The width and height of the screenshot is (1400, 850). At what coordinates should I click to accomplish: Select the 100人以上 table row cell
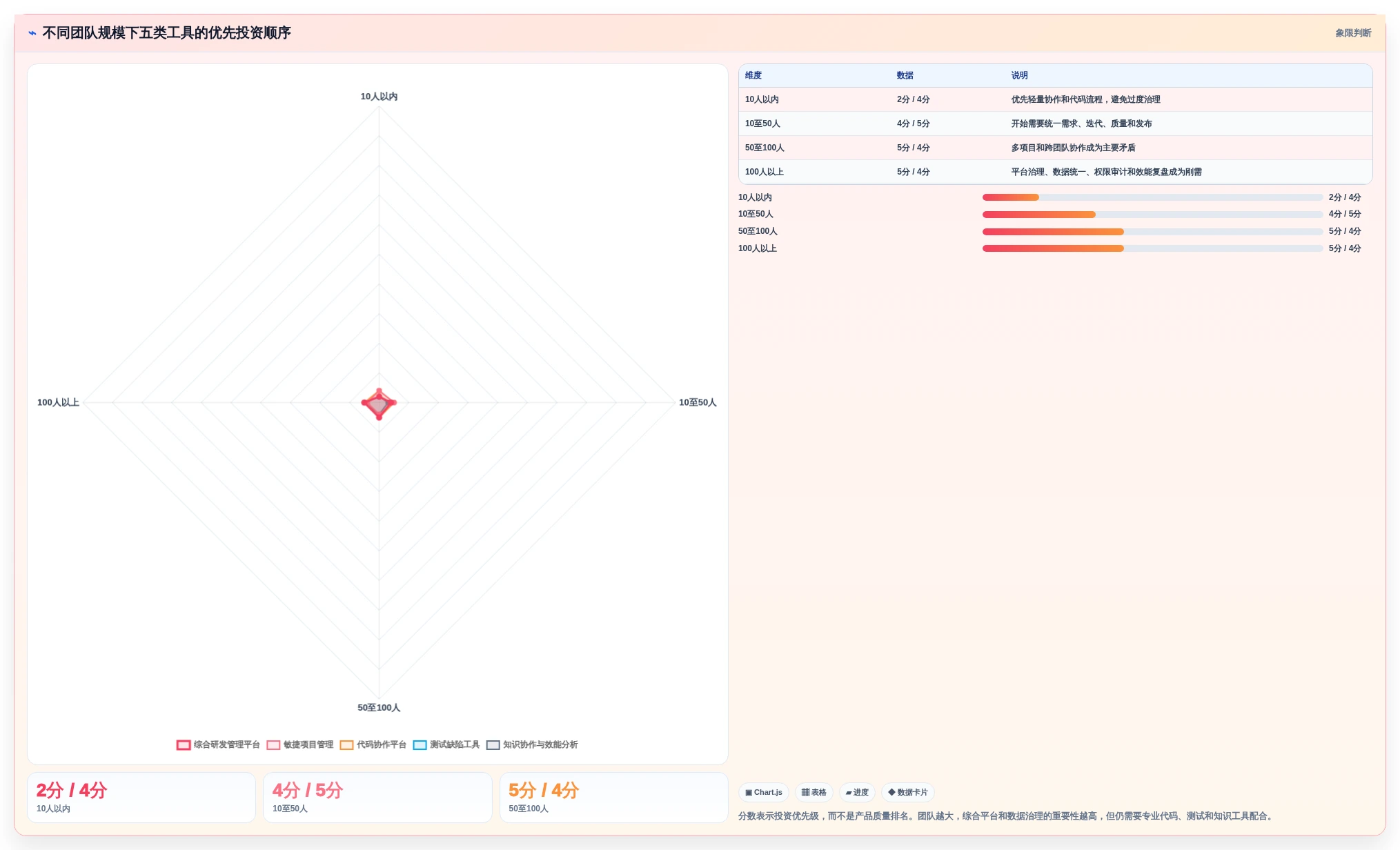point(815,172)
